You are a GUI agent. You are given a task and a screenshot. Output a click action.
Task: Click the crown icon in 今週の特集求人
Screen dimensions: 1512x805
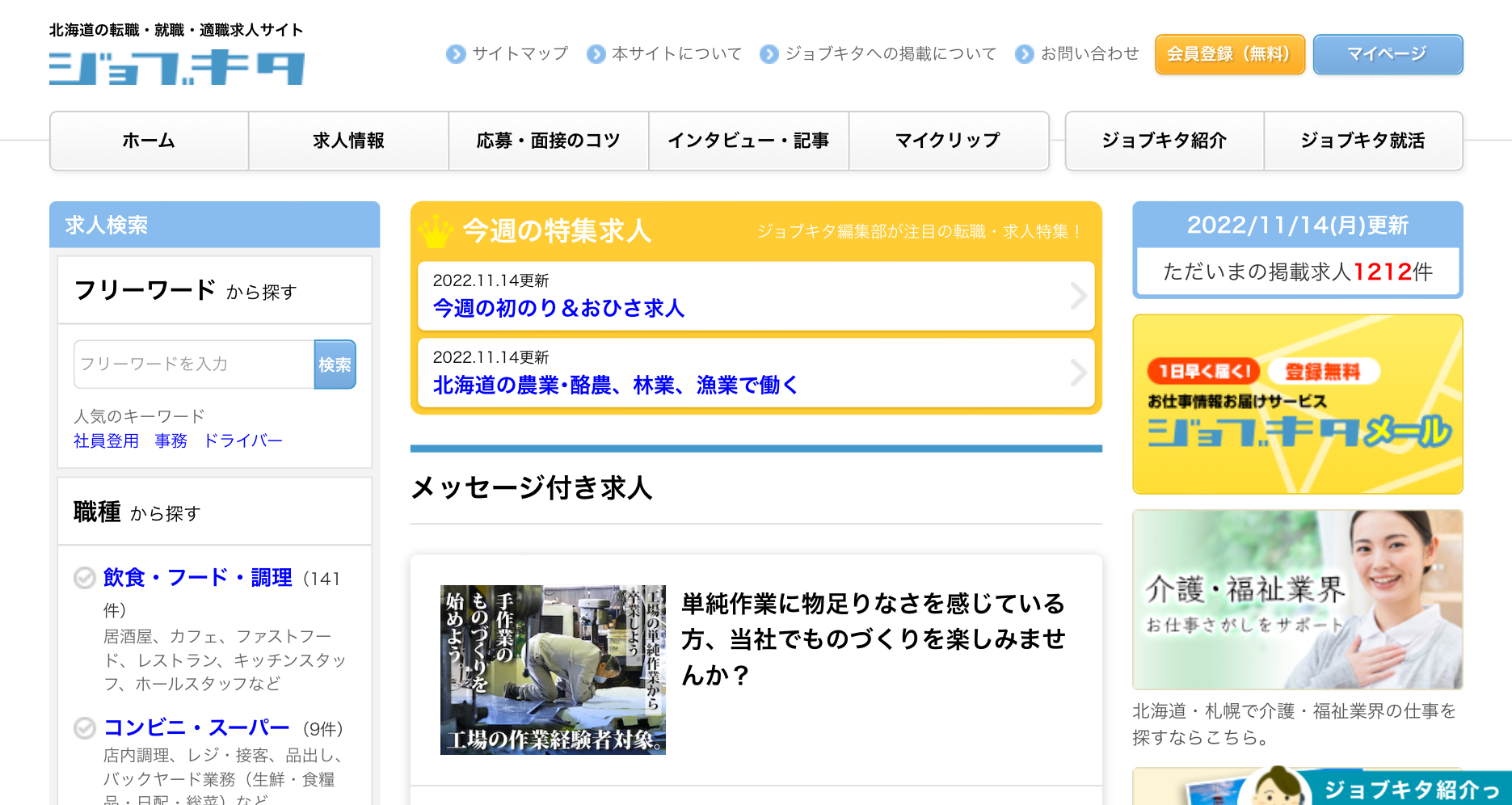436,232
